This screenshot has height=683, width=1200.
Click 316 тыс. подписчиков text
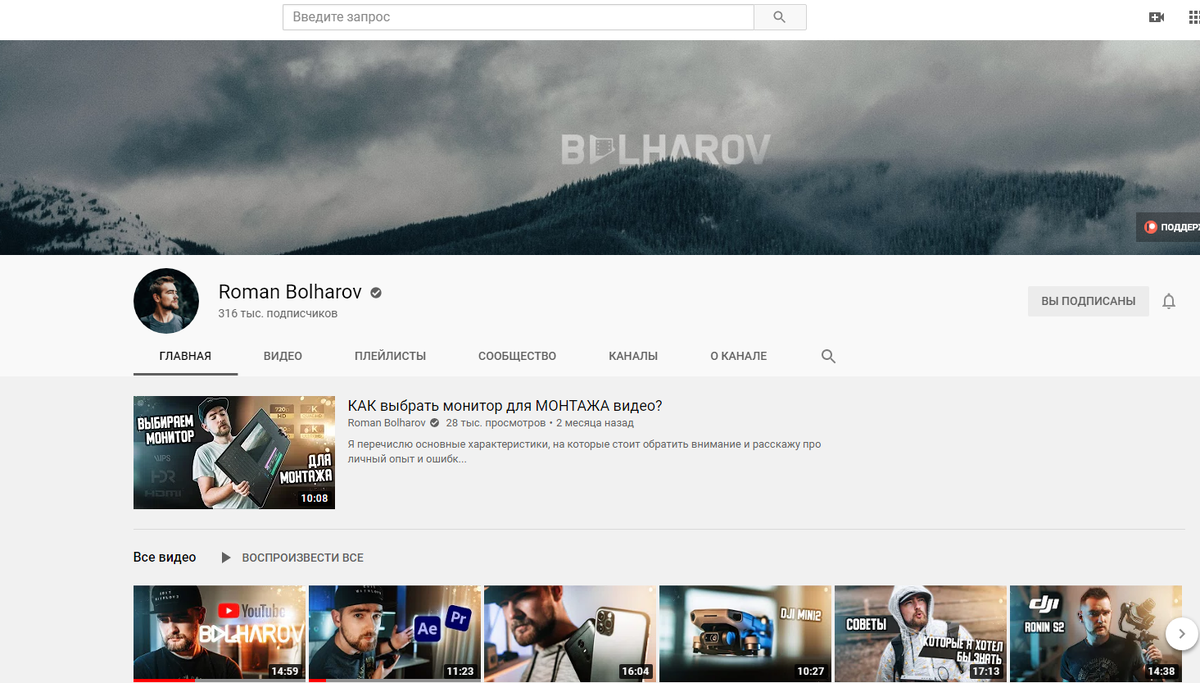(x=278, y=314)
